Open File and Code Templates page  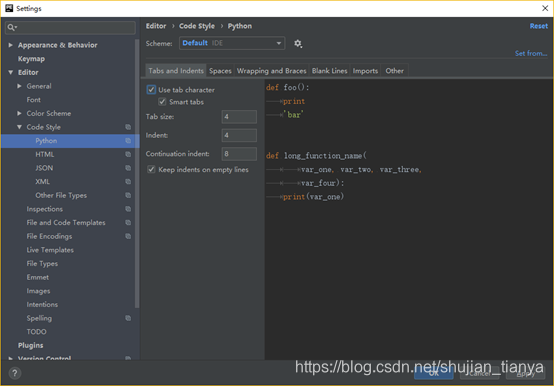coord(66,222)
